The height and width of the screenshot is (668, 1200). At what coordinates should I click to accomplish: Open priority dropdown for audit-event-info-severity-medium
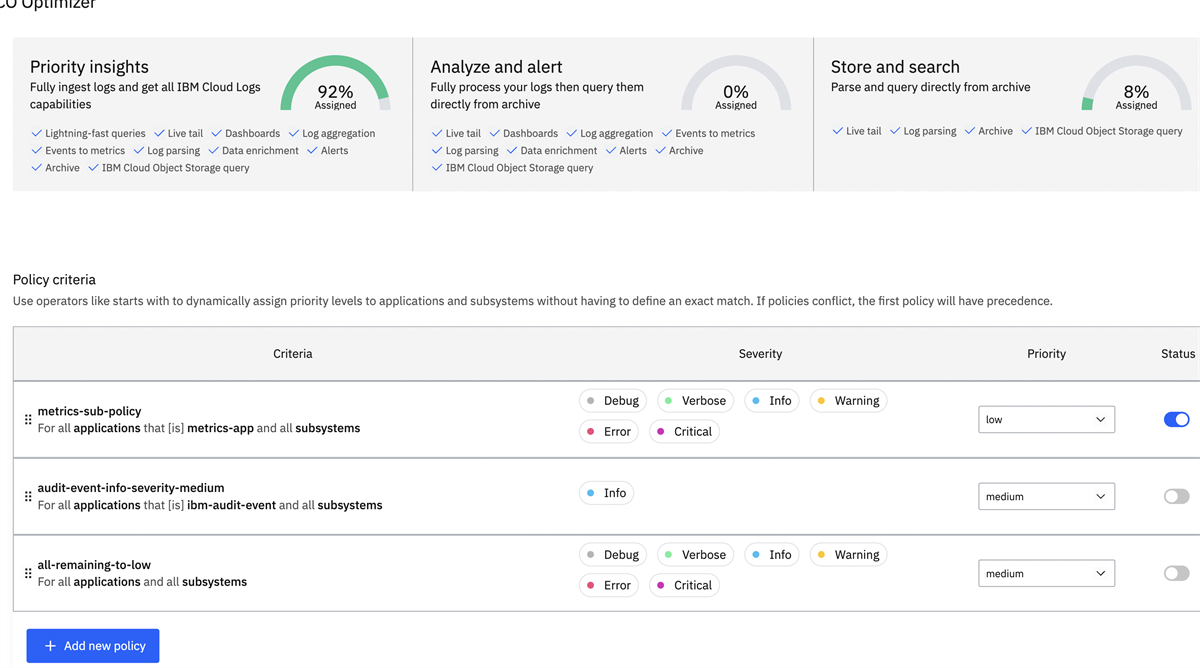[1046, 497]
